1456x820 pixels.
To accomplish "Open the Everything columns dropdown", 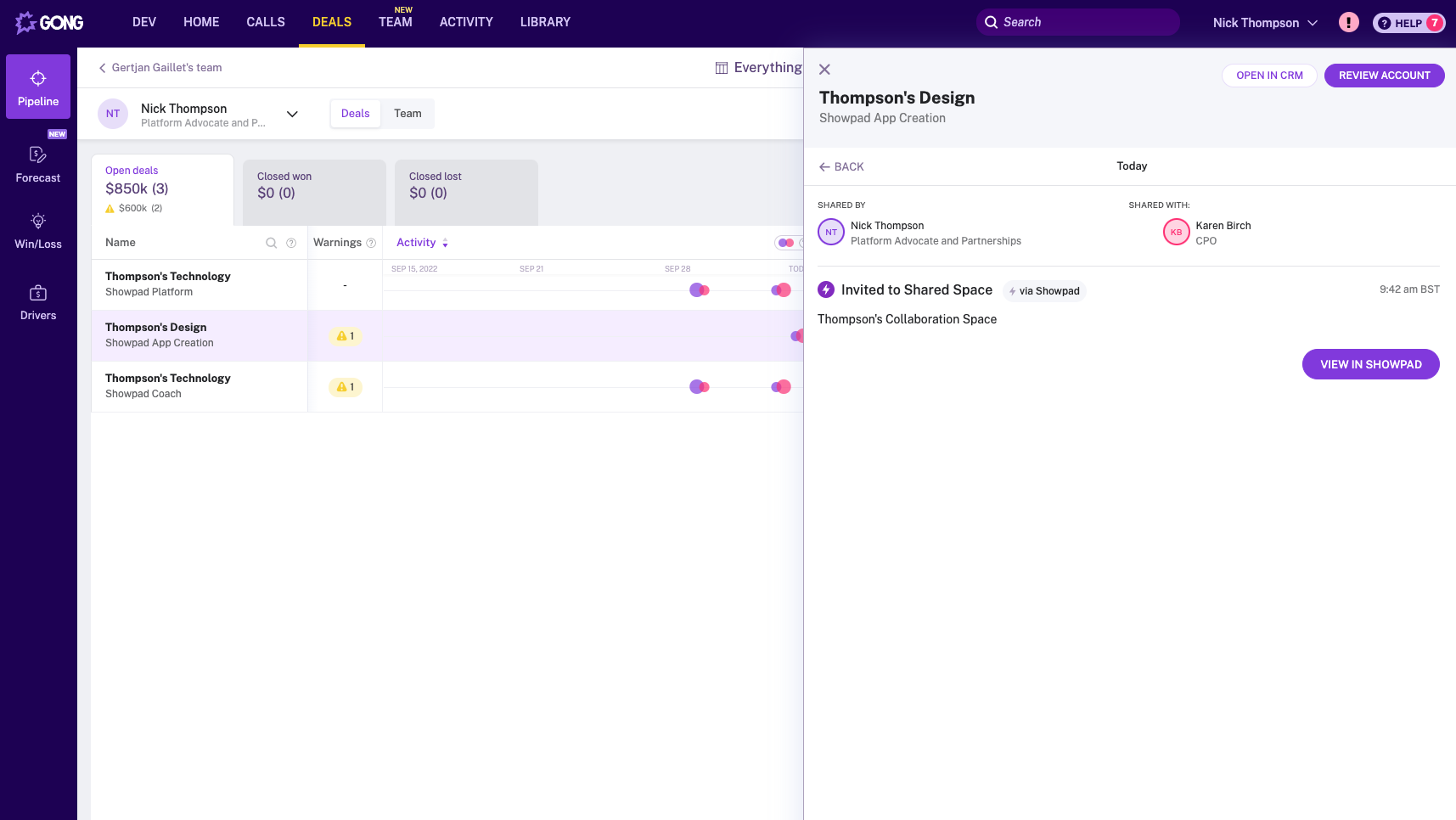I will pos(758,68).
